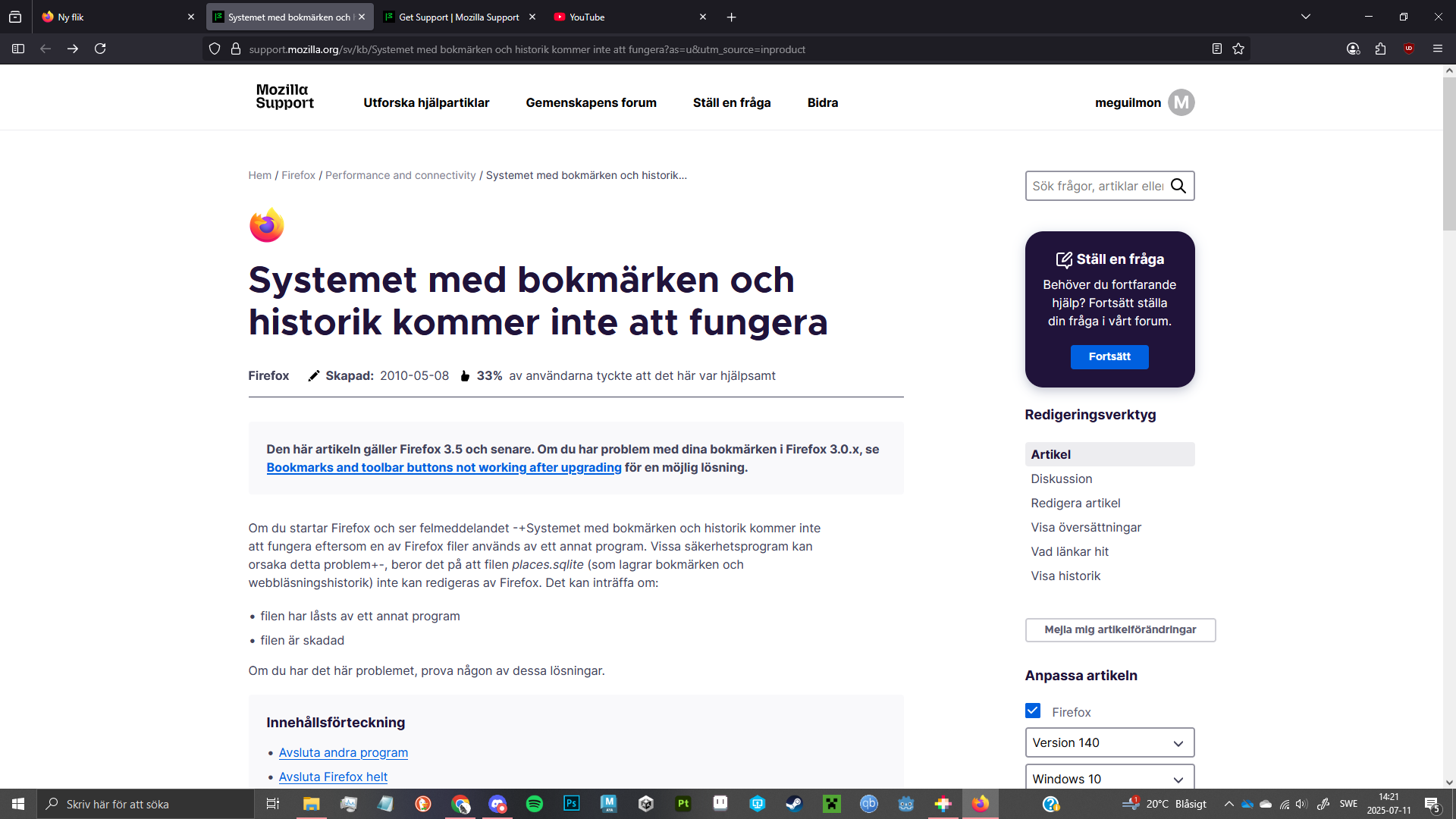This screenshot has width=1456, height=819.
Task: Open Spotify from the taskbar
Action: pos(535,804)
